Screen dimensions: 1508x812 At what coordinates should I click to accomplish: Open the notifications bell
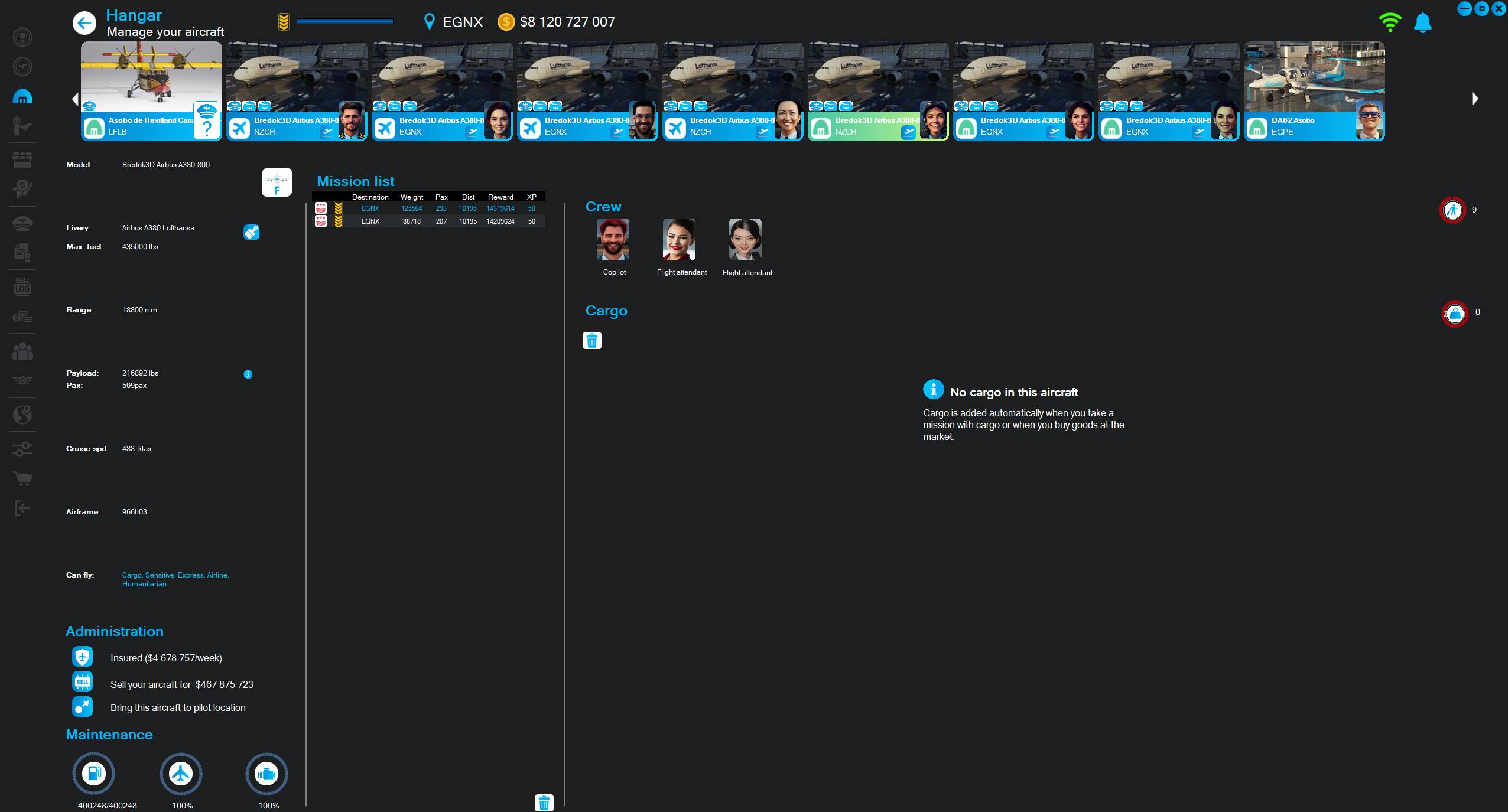pos(1422,23)
